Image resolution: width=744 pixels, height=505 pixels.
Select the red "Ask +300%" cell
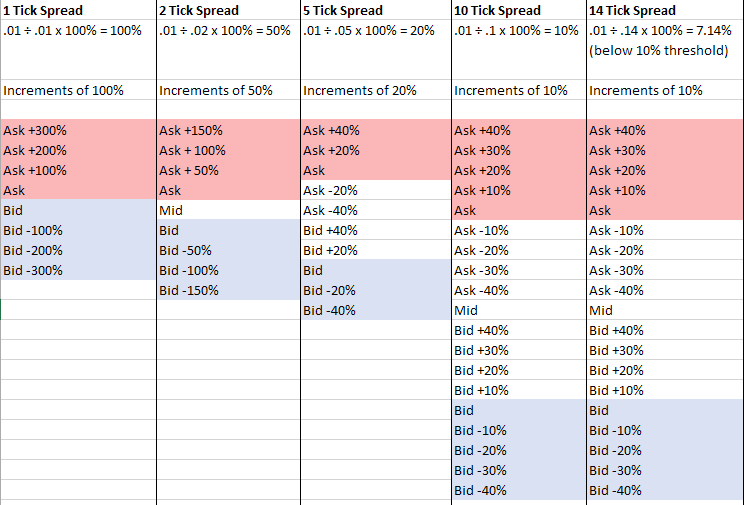point(36,130)
